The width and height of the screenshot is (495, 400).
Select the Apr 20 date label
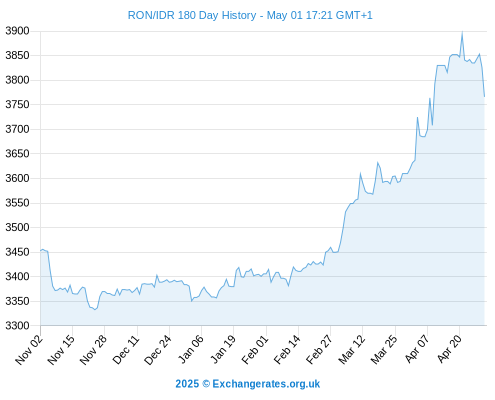click(449, 349)
